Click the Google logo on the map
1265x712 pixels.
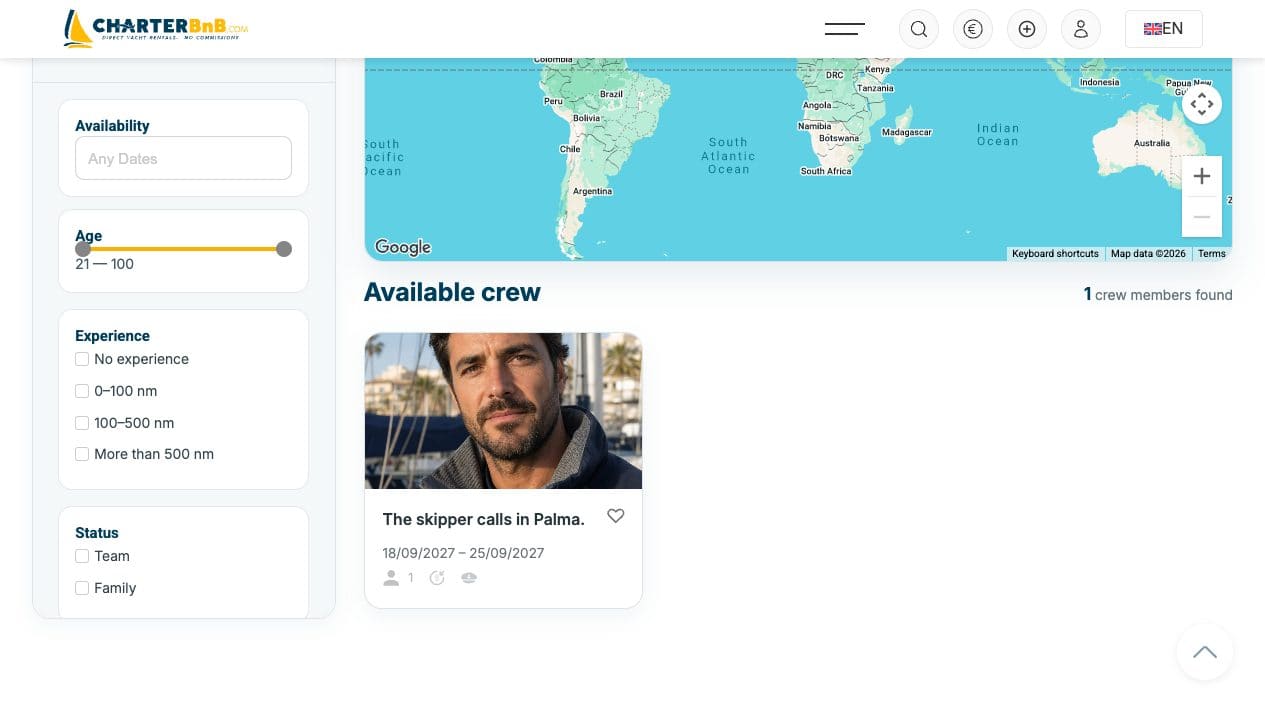tap(403, 247)
